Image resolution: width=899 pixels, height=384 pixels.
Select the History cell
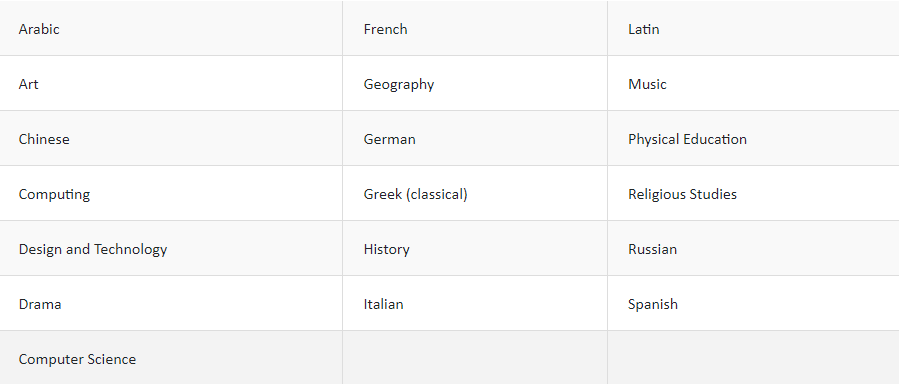[475, 248]
